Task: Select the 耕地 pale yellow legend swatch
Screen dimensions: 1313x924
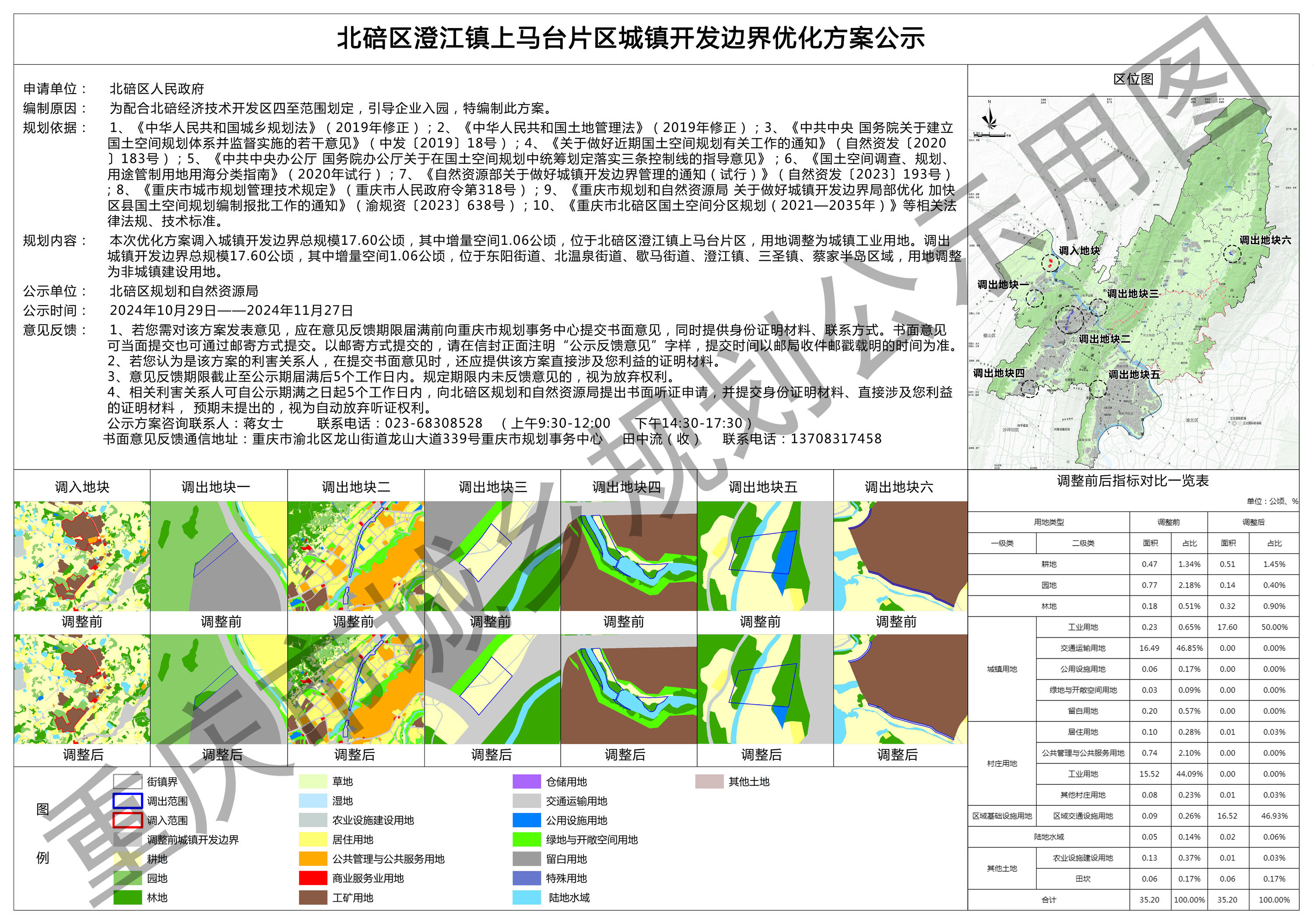Action: [127, 859]
